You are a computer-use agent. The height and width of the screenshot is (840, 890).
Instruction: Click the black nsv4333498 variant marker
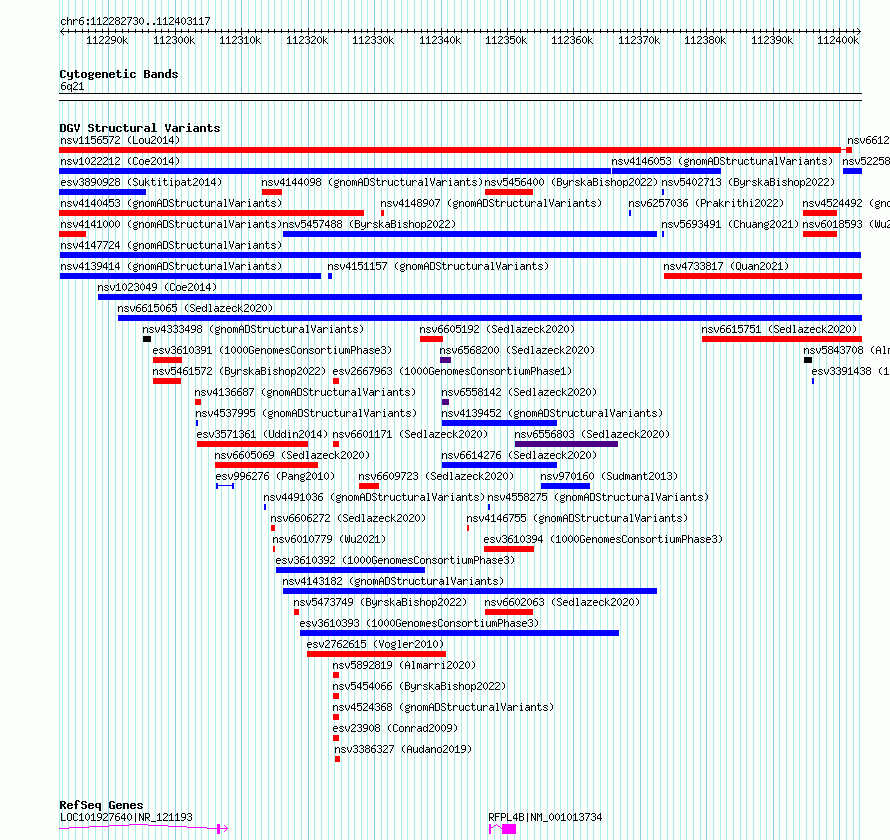point(147,339)
